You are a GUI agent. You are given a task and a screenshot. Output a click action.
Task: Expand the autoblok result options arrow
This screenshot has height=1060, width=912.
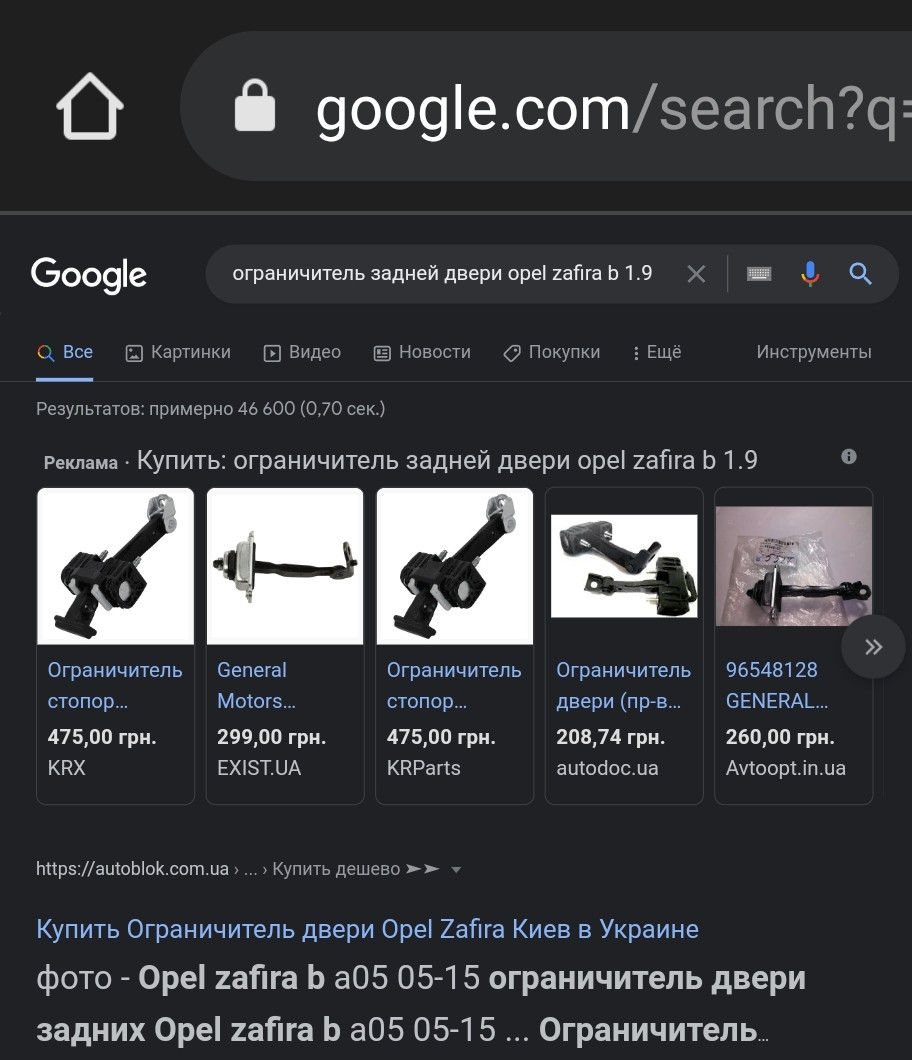[456, 870]
